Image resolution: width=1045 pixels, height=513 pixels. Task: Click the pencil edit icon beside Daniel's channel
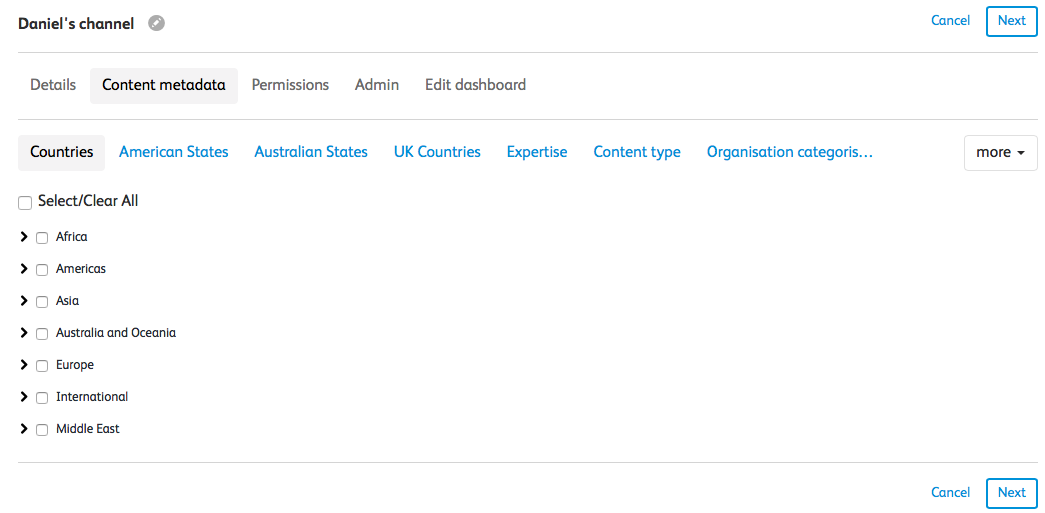[157, 23]
